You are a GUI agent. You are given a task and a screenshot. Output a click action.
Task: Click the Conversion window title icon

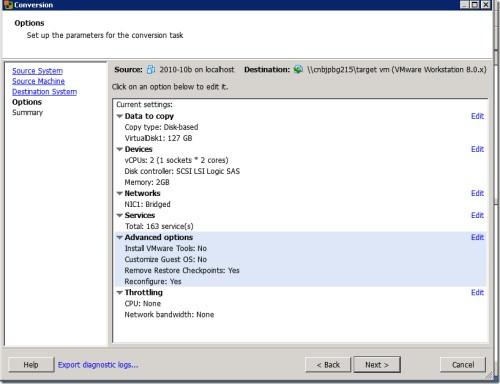[x=8, y=5]
